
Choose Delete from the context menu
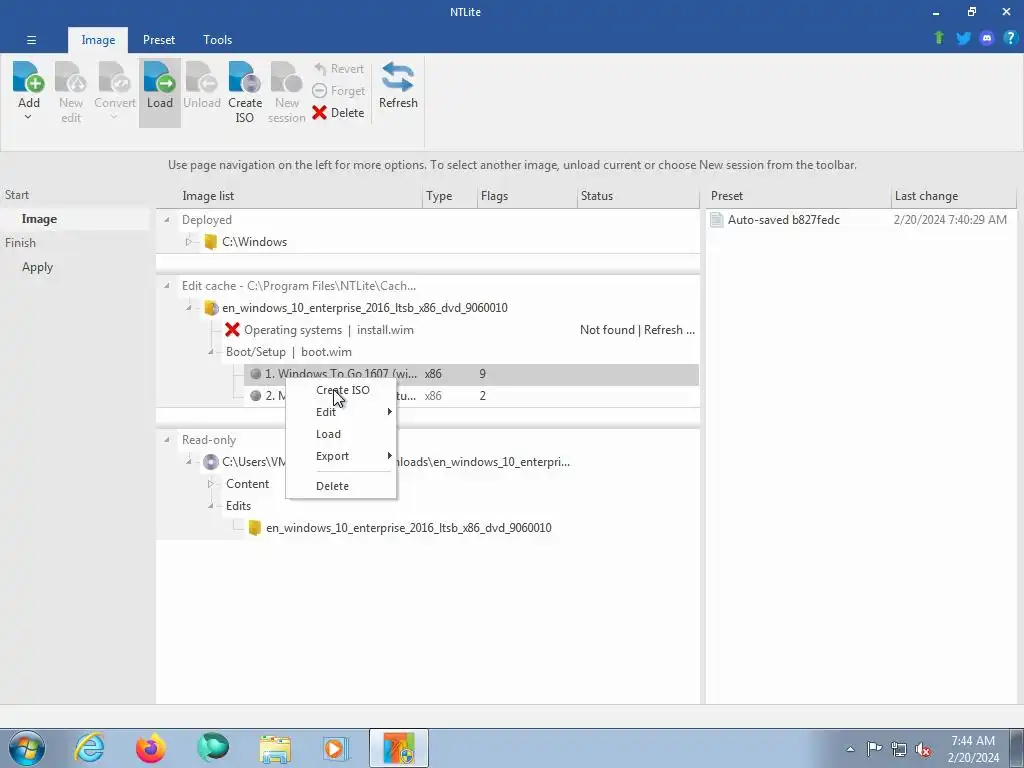point(342,486)
